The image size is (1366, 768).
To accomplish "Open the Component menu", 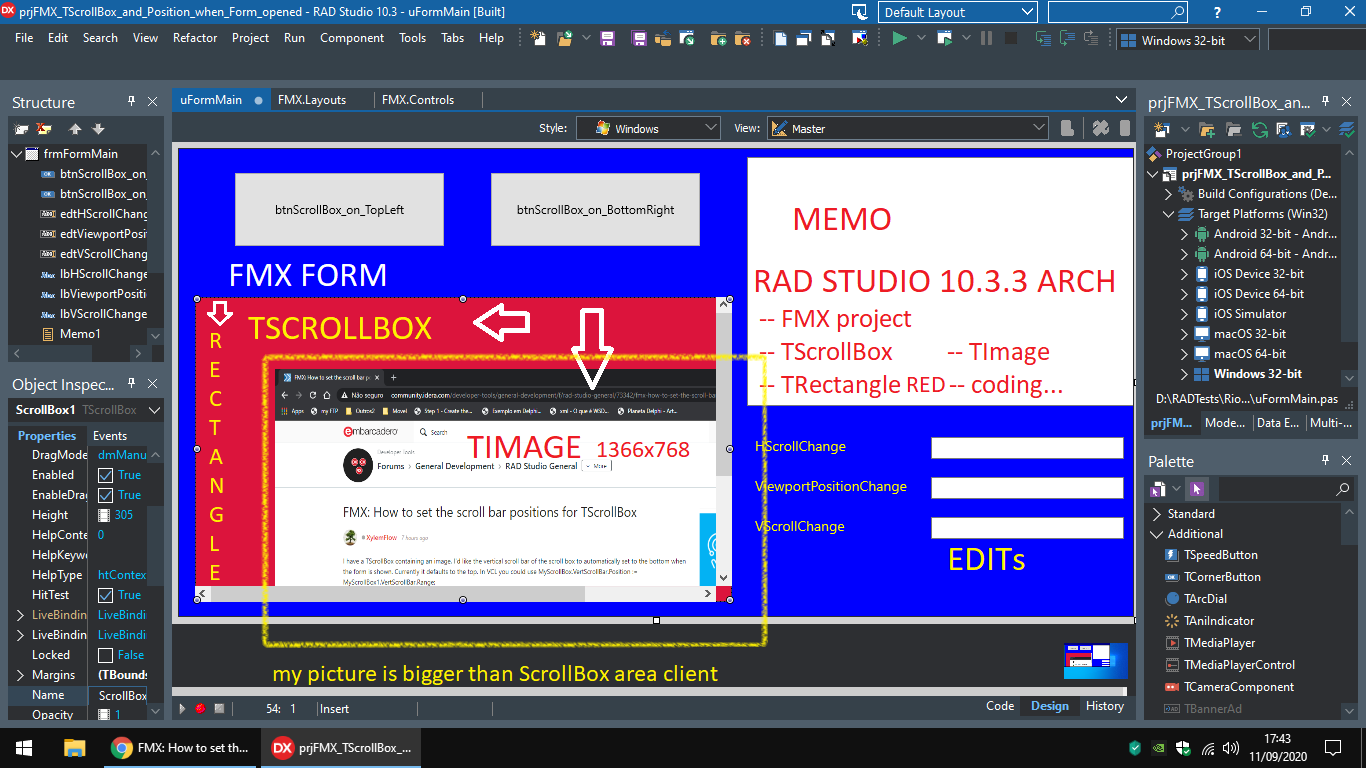I will click(x=352, y=38).
